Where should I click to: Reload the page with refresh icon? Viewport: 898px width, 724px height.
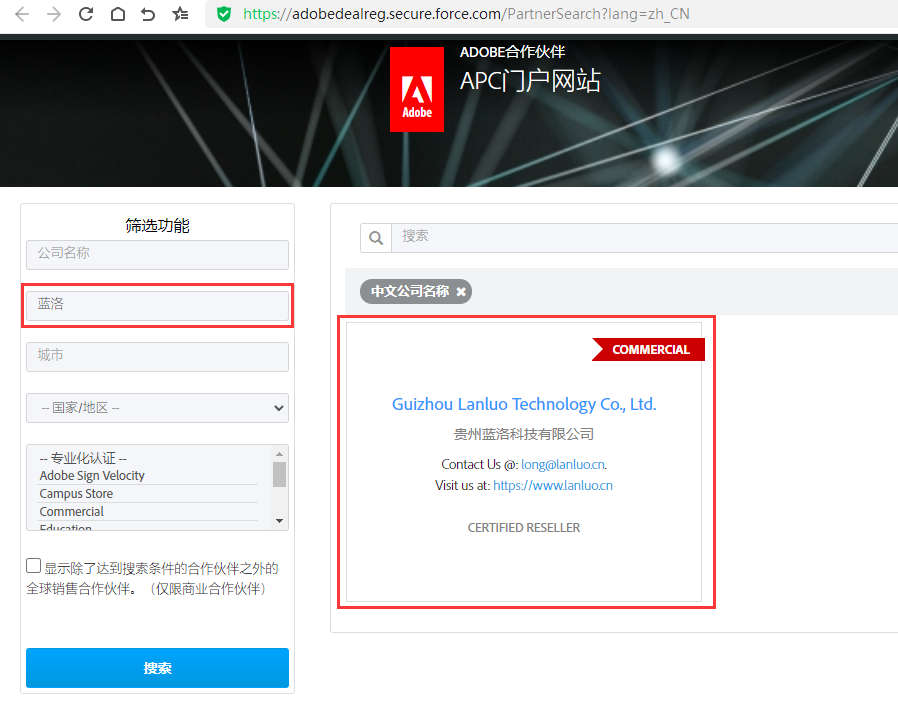pyautogui.click(x=86, y=14)
